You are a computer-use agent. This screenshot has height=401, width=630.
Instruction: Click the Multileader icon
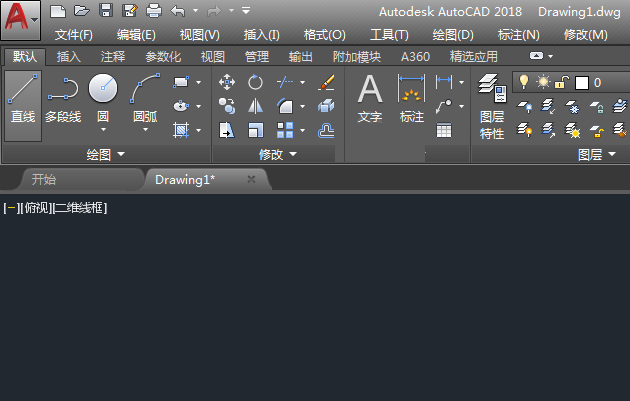[x=444, y=106]
